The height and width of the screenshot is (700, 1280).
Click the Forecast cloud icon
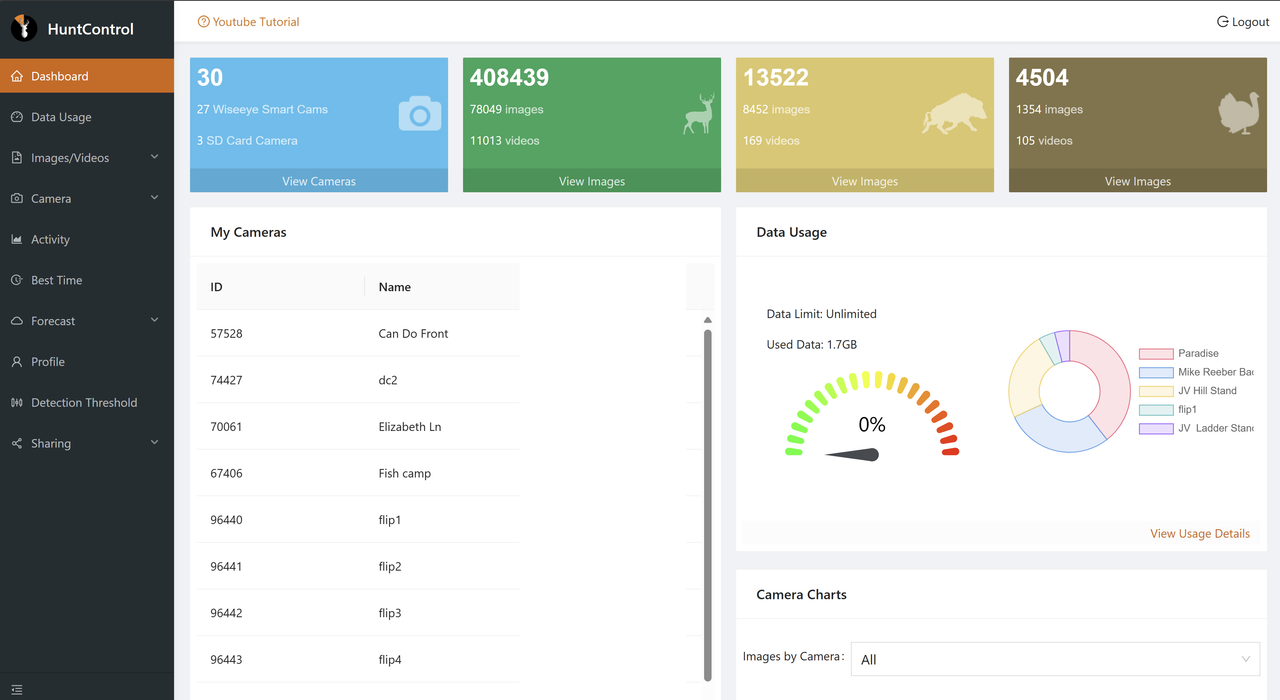click(17, 321)
